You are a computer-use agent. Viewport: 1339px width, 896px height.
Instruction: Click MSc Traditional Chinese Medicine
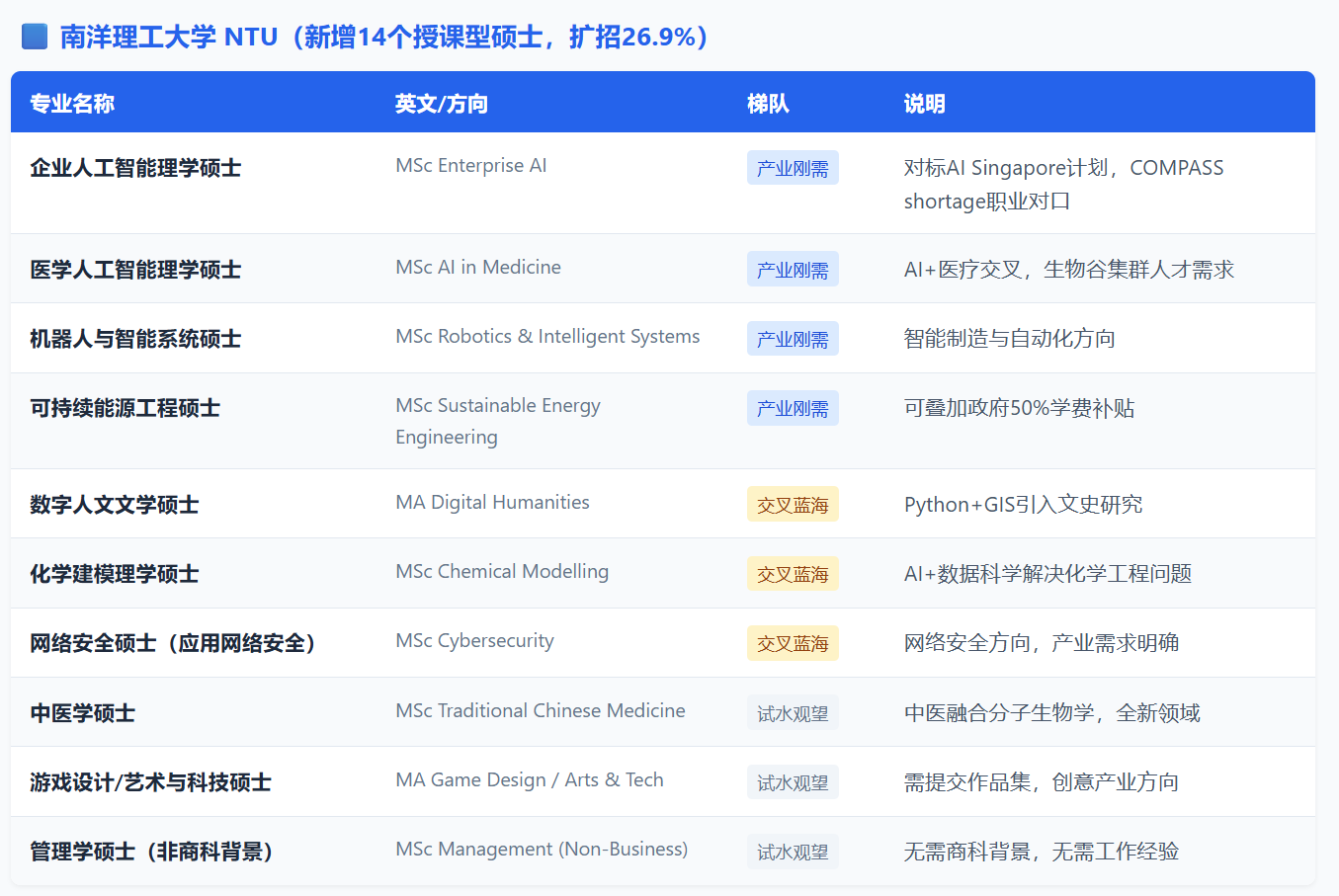click(x=541, y=711)
